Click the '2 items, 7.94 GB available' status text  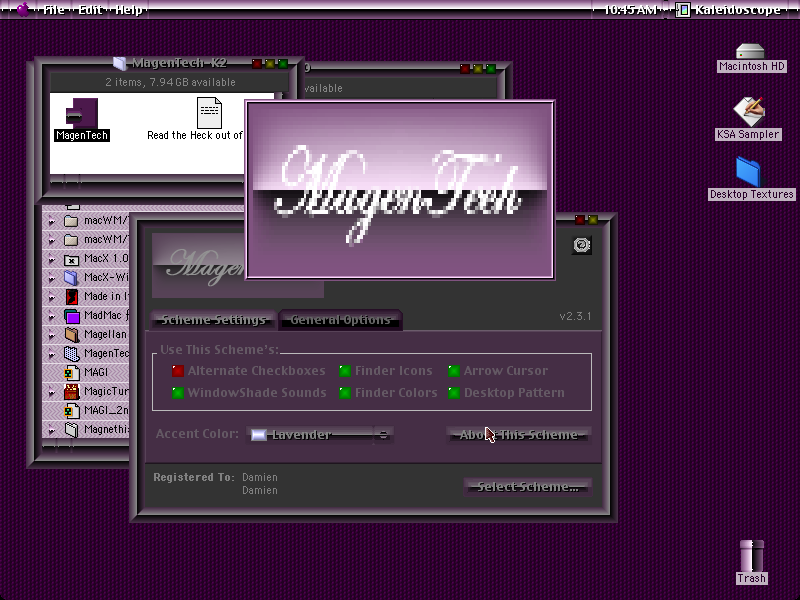click(x=170, y=82)
